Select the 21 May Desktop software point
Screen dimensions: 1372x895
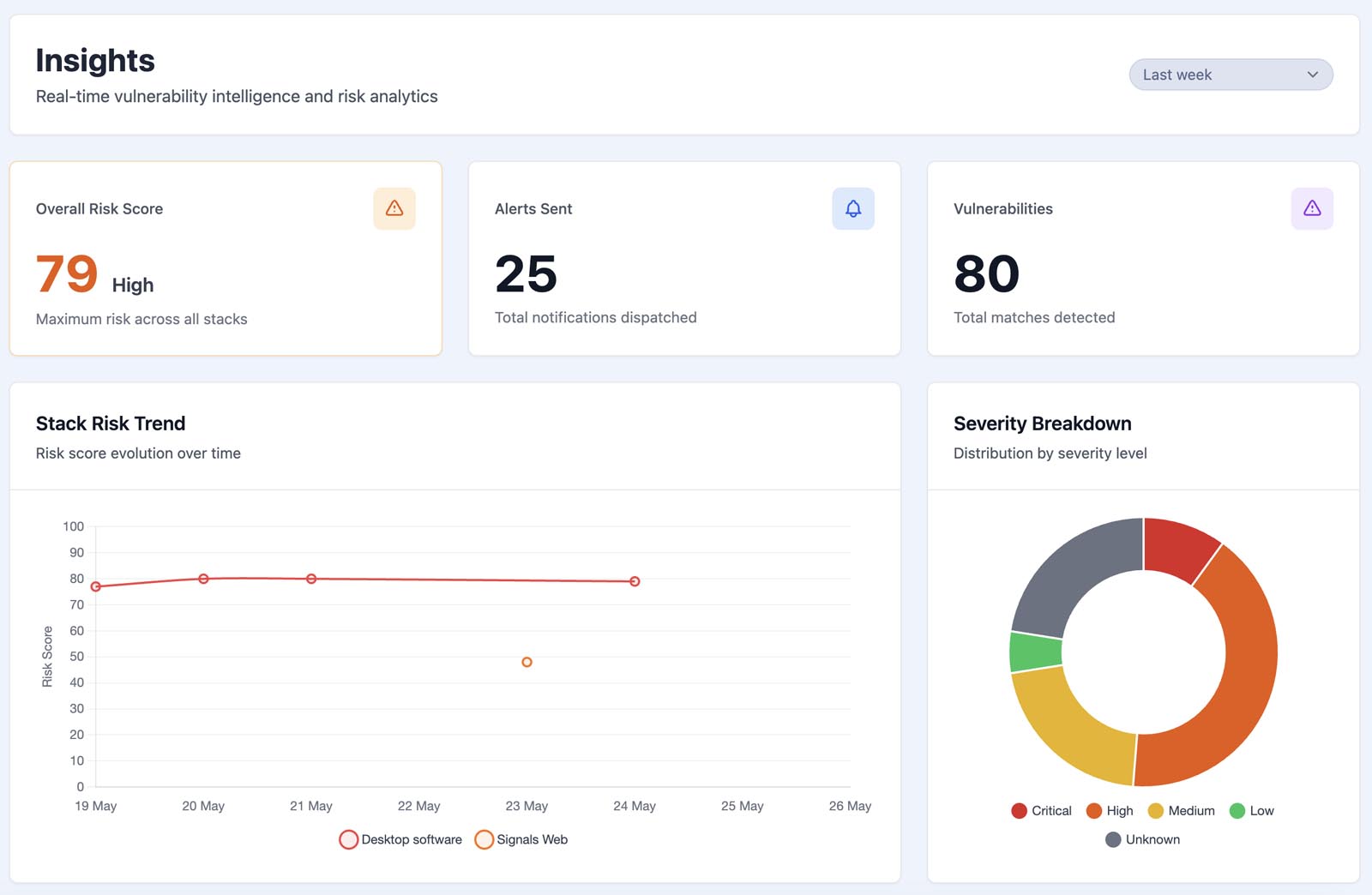(x=311, y=579)
